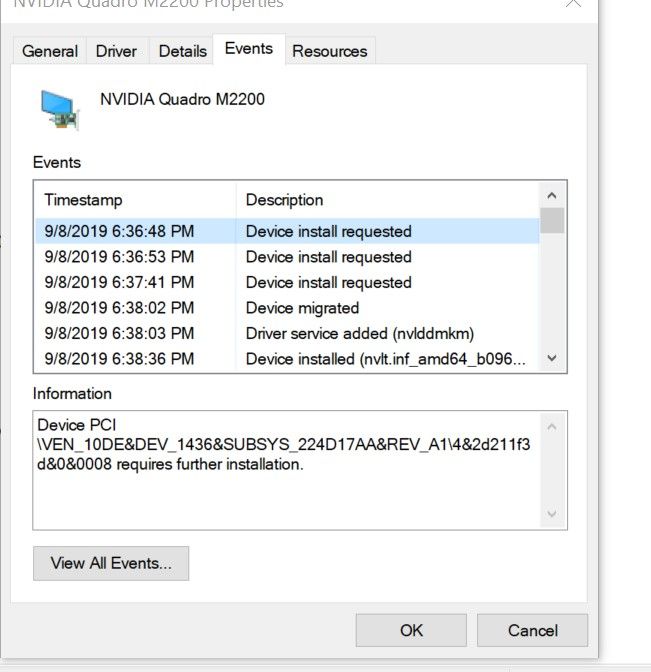Click the Timestamp column header
Image resolution: width=651 pixels, height=672 pixels.
[135, 200]
